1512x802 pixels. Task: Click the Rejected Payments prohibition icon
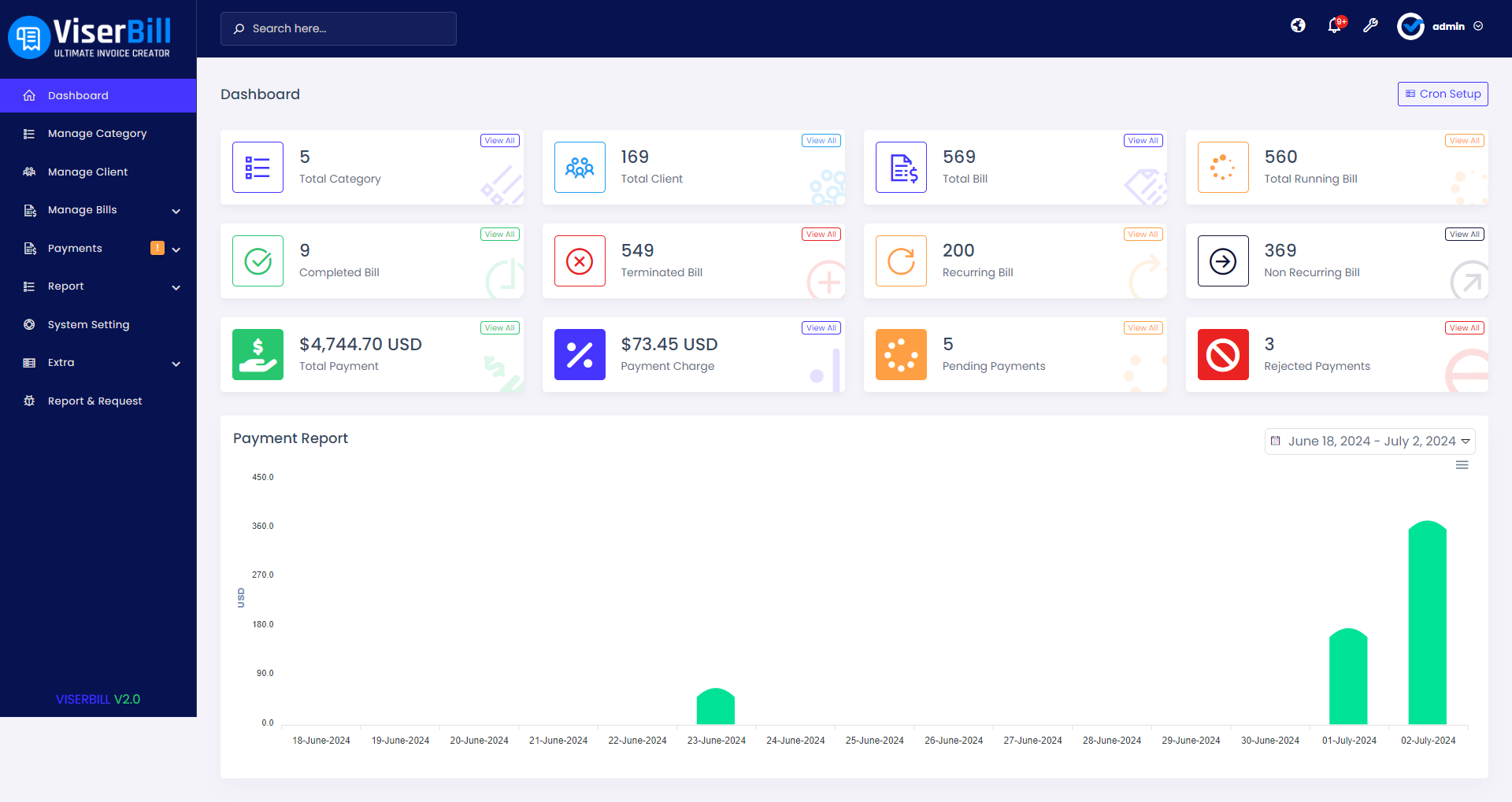[1222, 354]
